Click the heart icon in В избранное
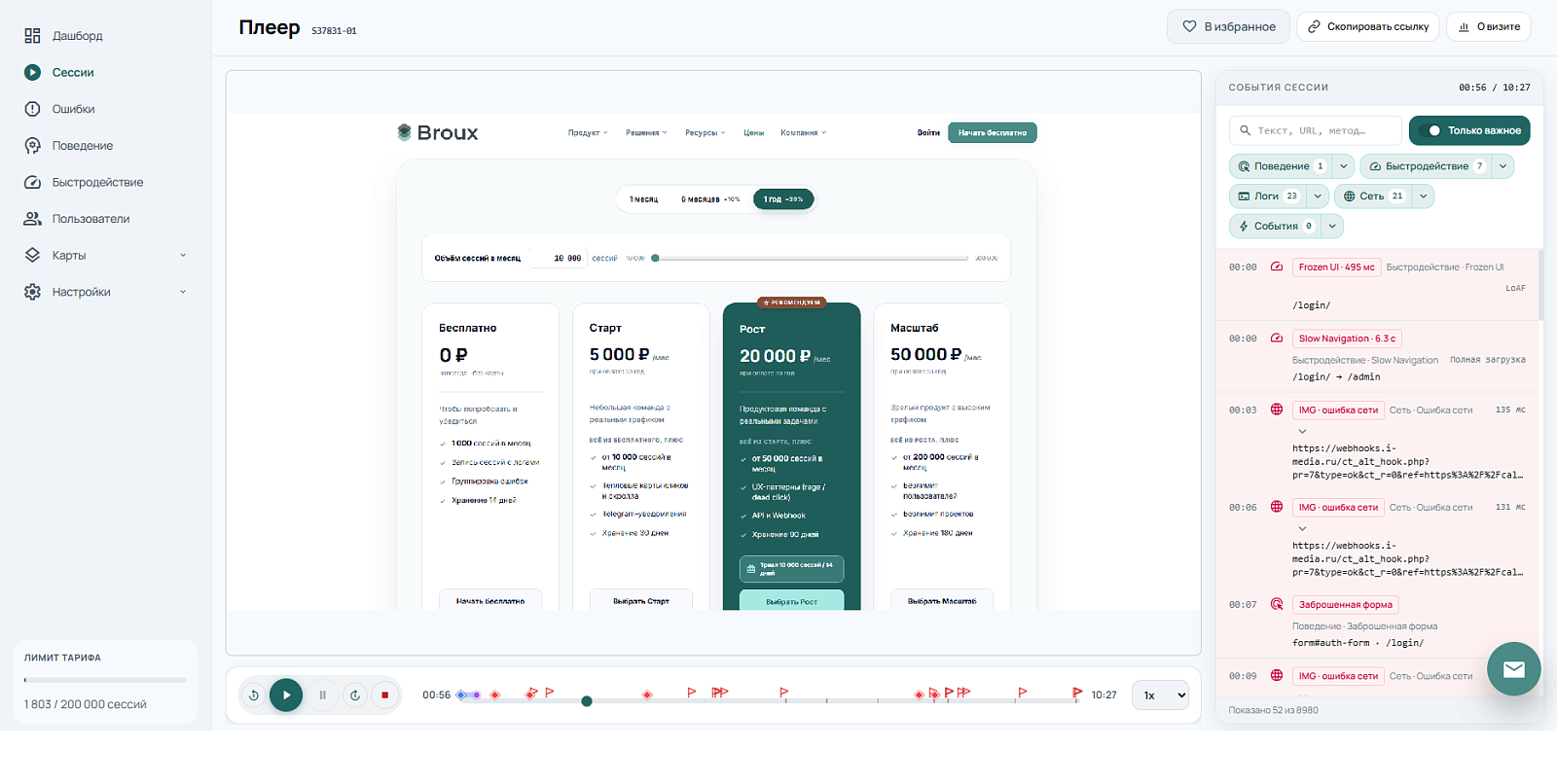Image resolution: width=1557 pixels, height=784 pixels. tap(1189, 26)
